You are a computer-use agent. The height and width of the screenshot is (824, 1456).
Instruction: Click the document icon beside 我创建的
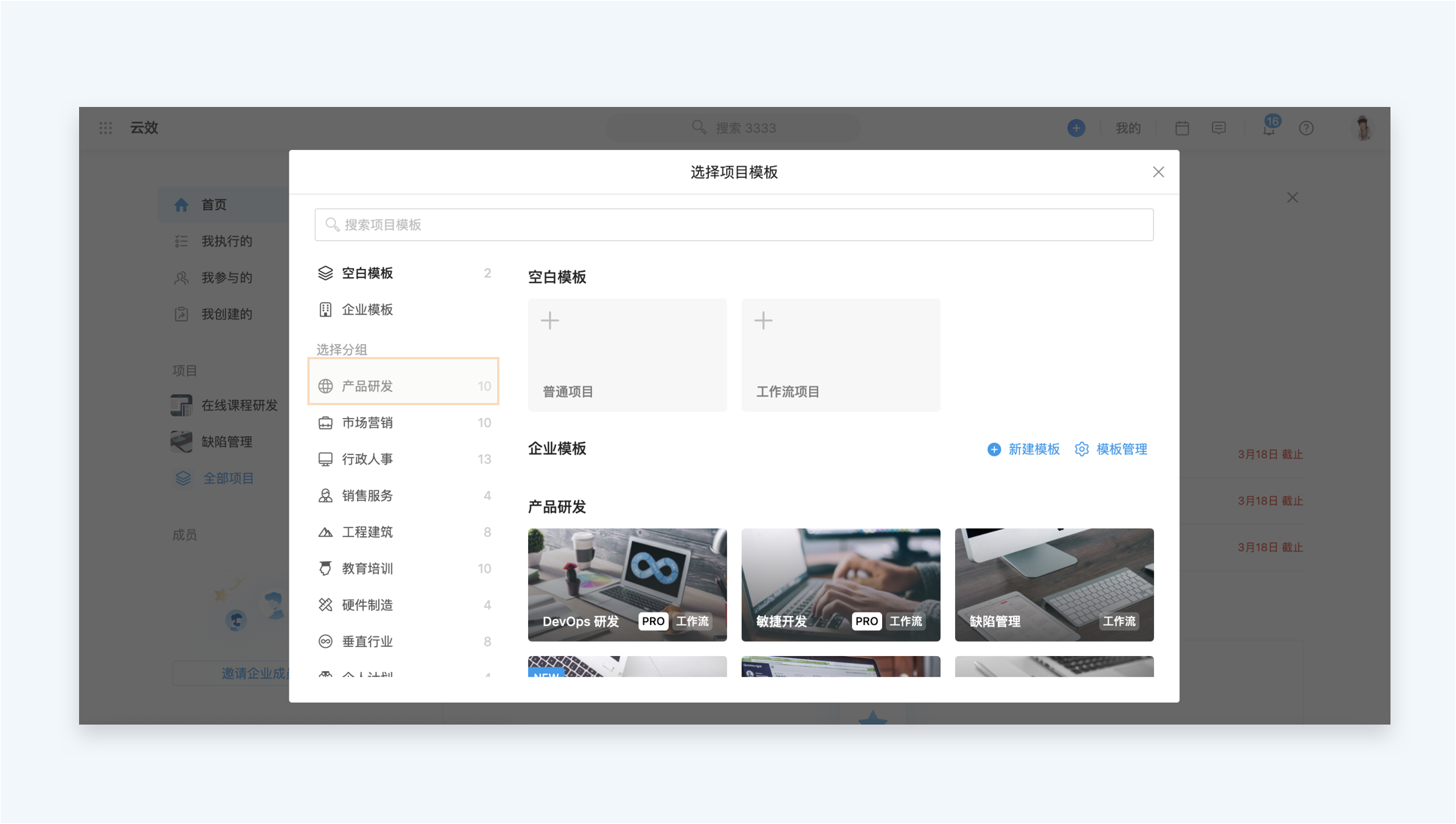[x=182, y=314]
